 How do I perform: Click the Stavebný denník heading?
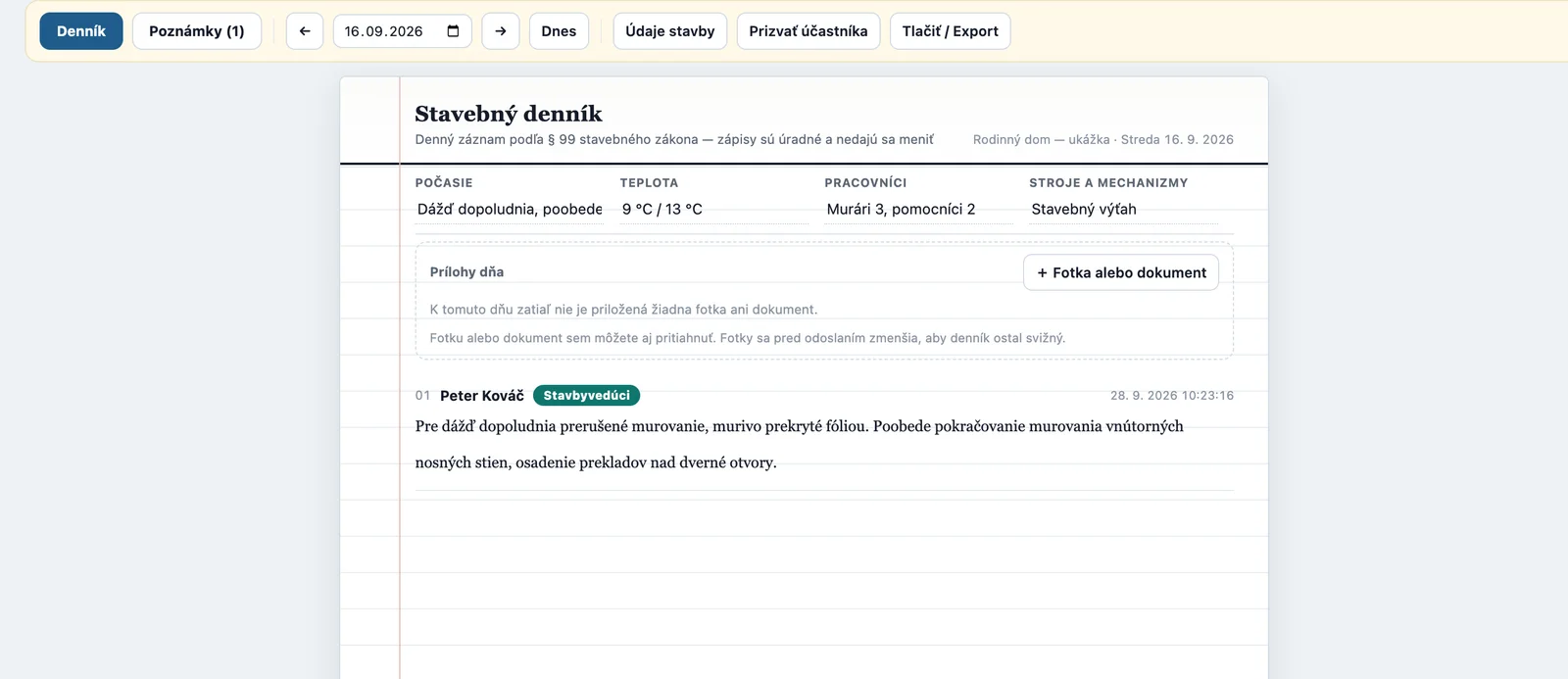point(509,114)
